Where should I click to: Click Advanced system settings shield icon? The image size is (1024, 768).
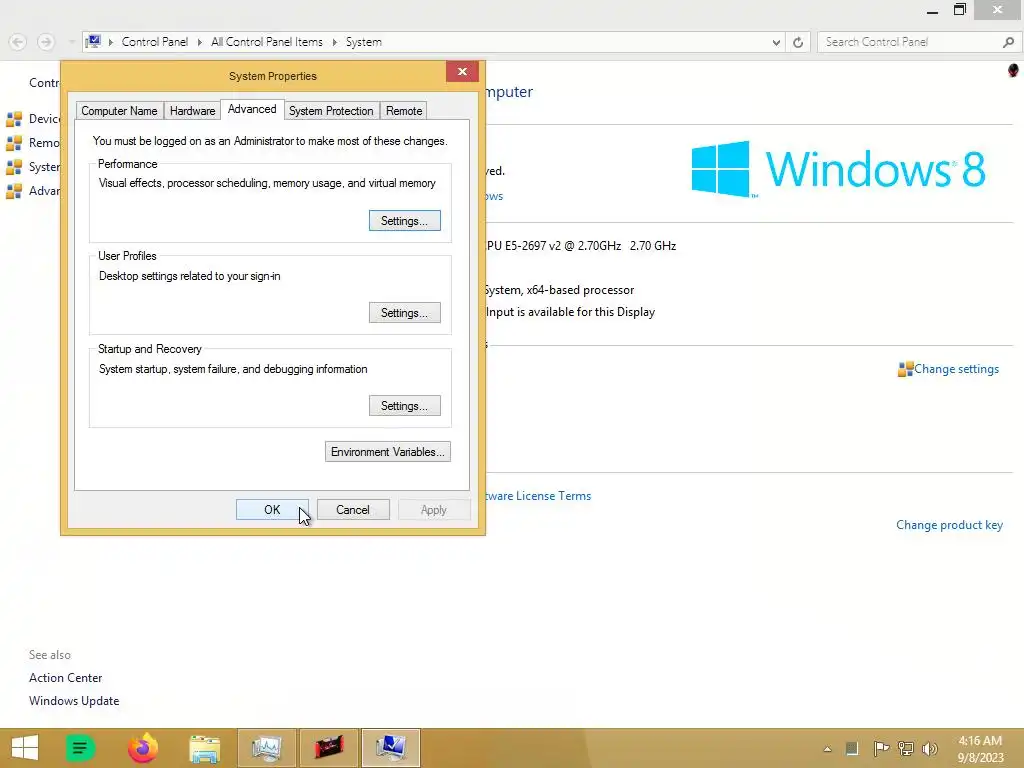pyautogui.click(x=14, y=191)
